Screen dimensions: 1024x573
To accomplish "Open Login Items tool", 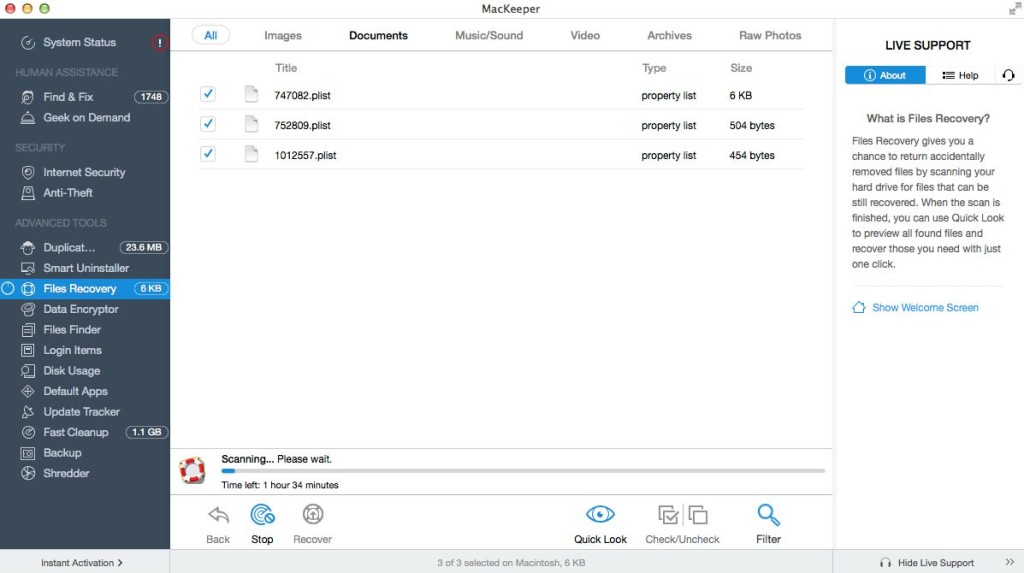I will point(72,350).
